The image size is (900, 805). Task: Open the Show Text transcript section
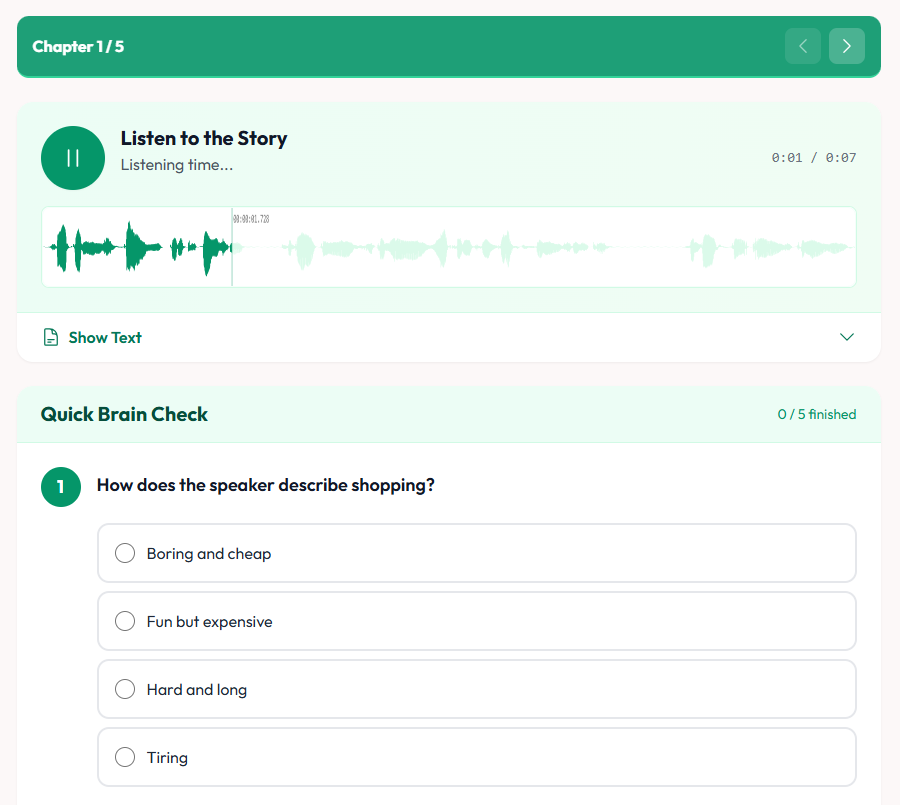click(105, 338)
